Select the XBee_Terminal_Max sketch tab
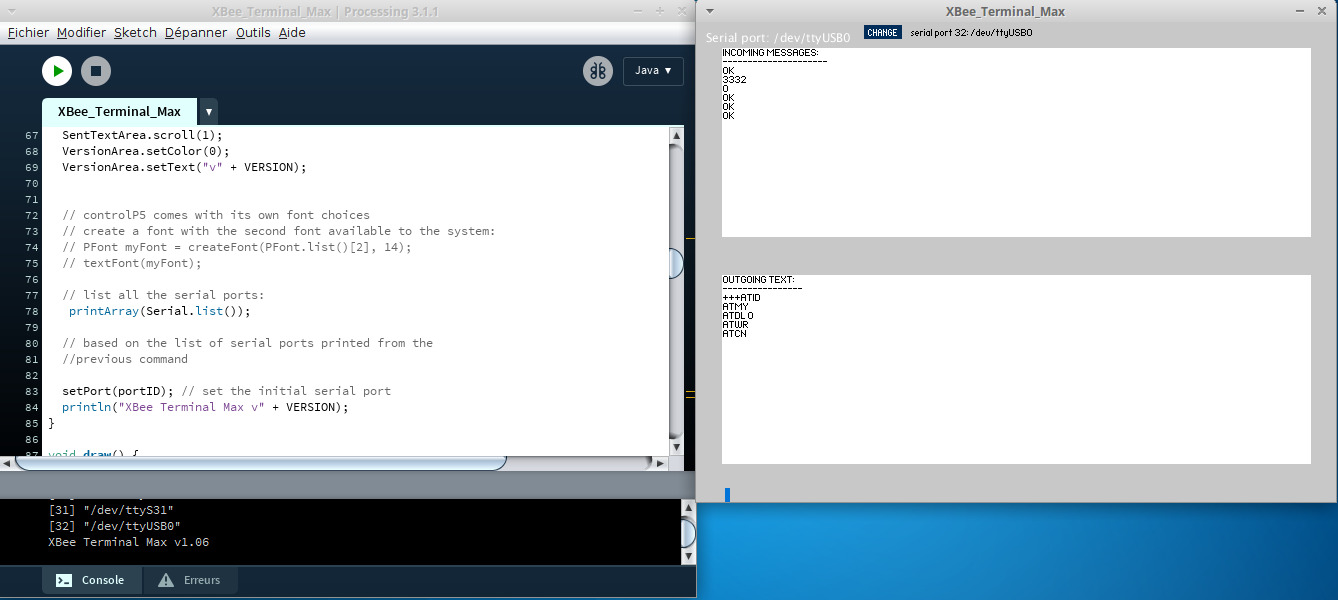The width and height of the screenshot is (1338, 600). 119,111
